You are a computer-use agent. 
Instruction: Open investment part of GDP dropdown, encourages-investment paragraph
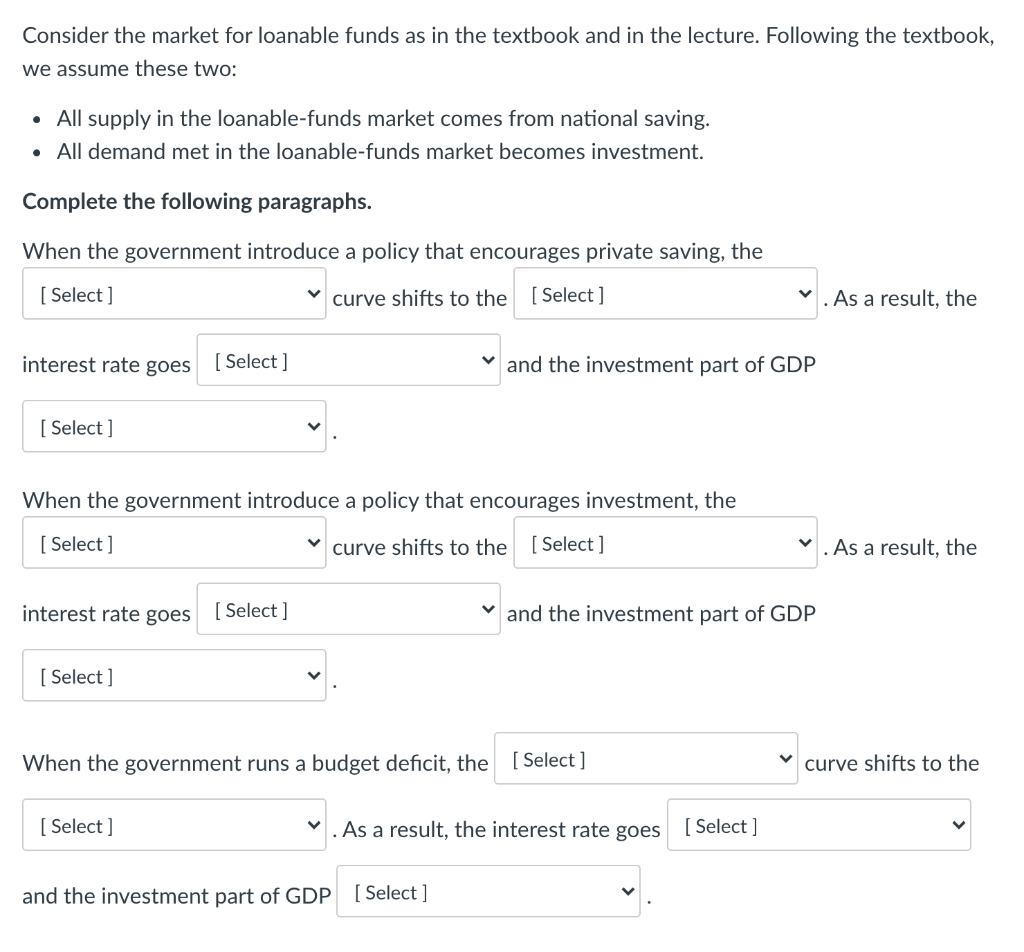click(x=174, y=677)
